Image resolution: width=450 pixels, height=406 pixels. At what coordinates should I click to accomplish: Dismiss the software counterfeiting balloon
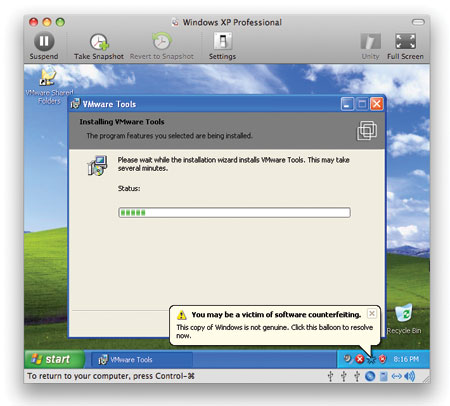372,313
